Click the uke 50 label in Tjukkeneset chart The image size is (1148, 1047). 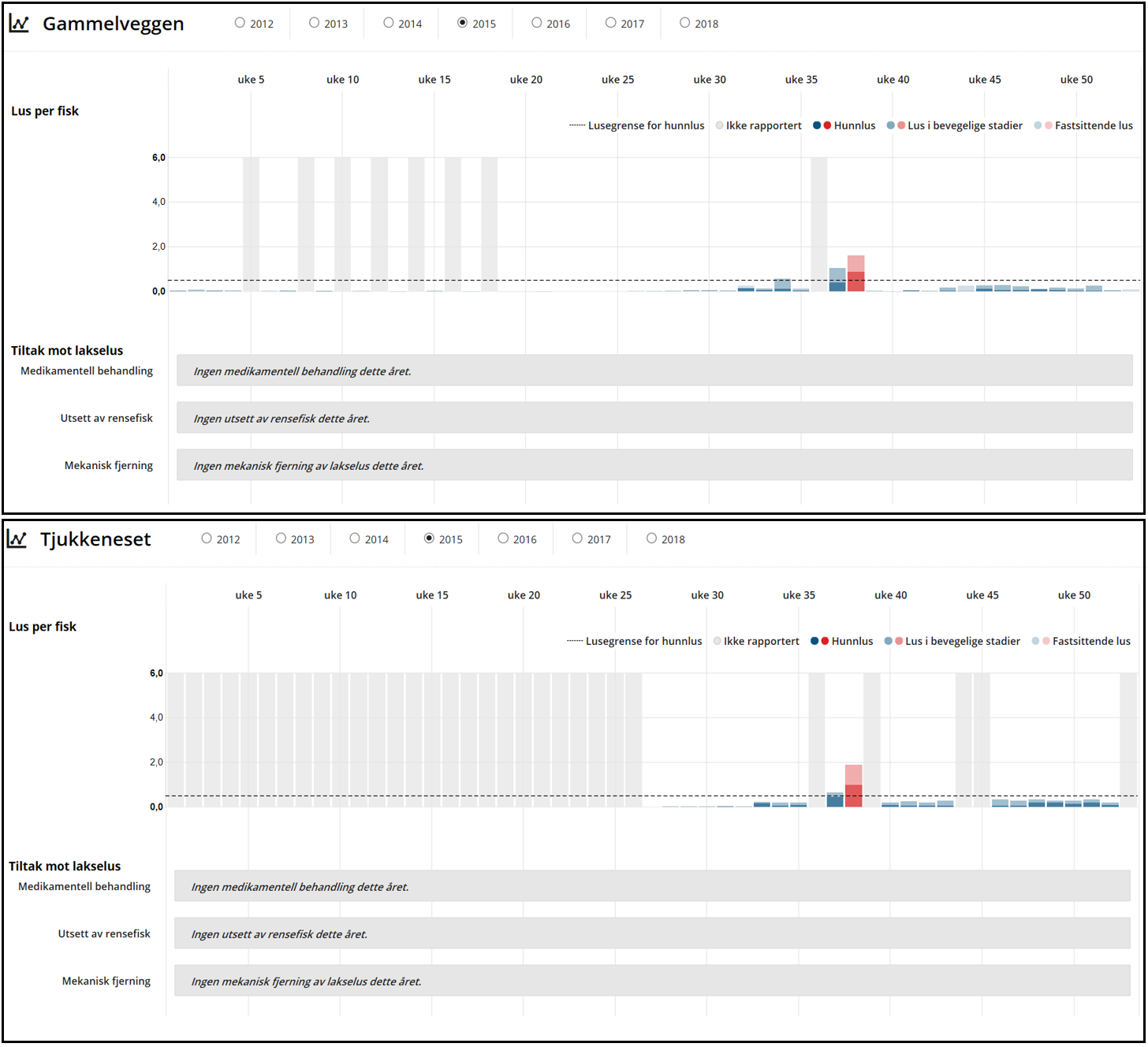pyautogui.click(x=1074, y=595)
